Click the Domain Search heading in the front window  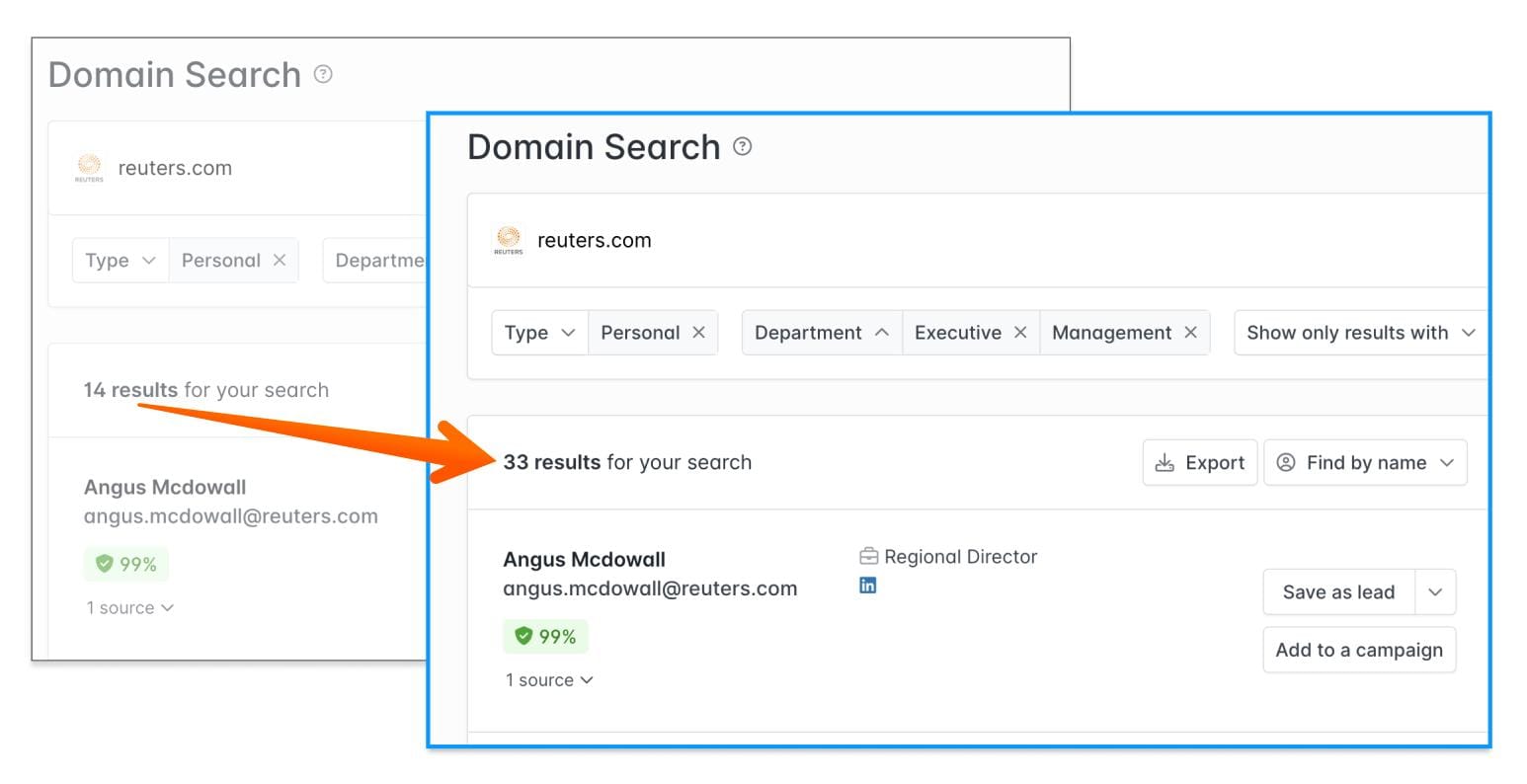[594, 147]
